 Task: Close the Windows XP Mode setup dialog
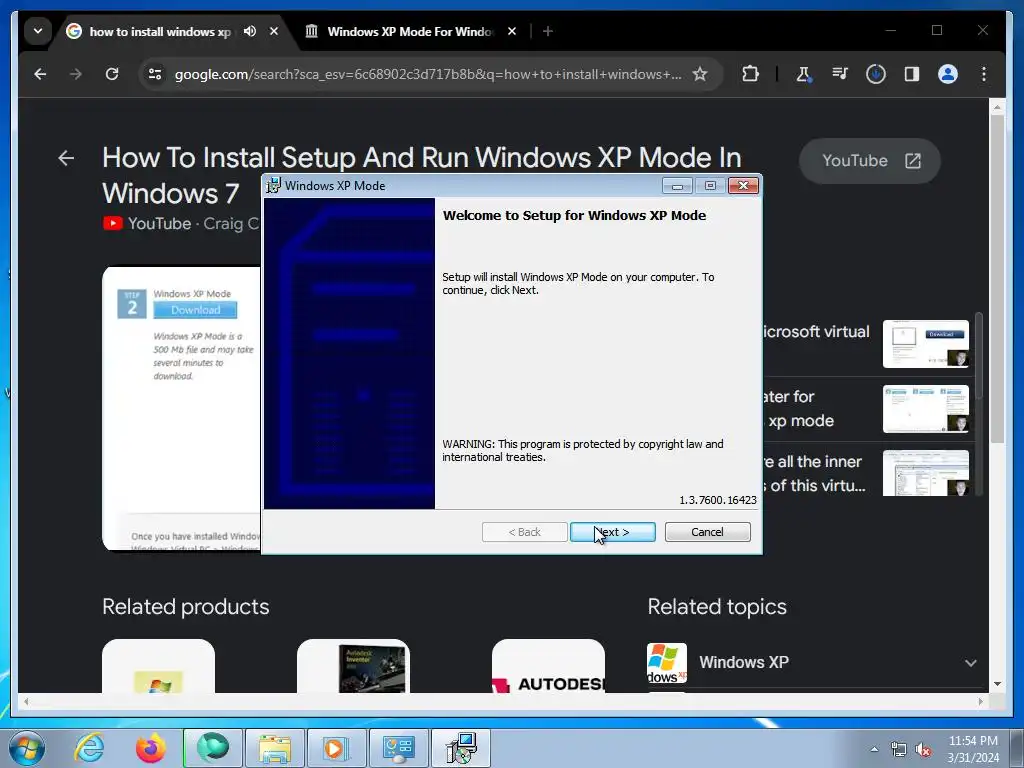click(x=743, y=186)
